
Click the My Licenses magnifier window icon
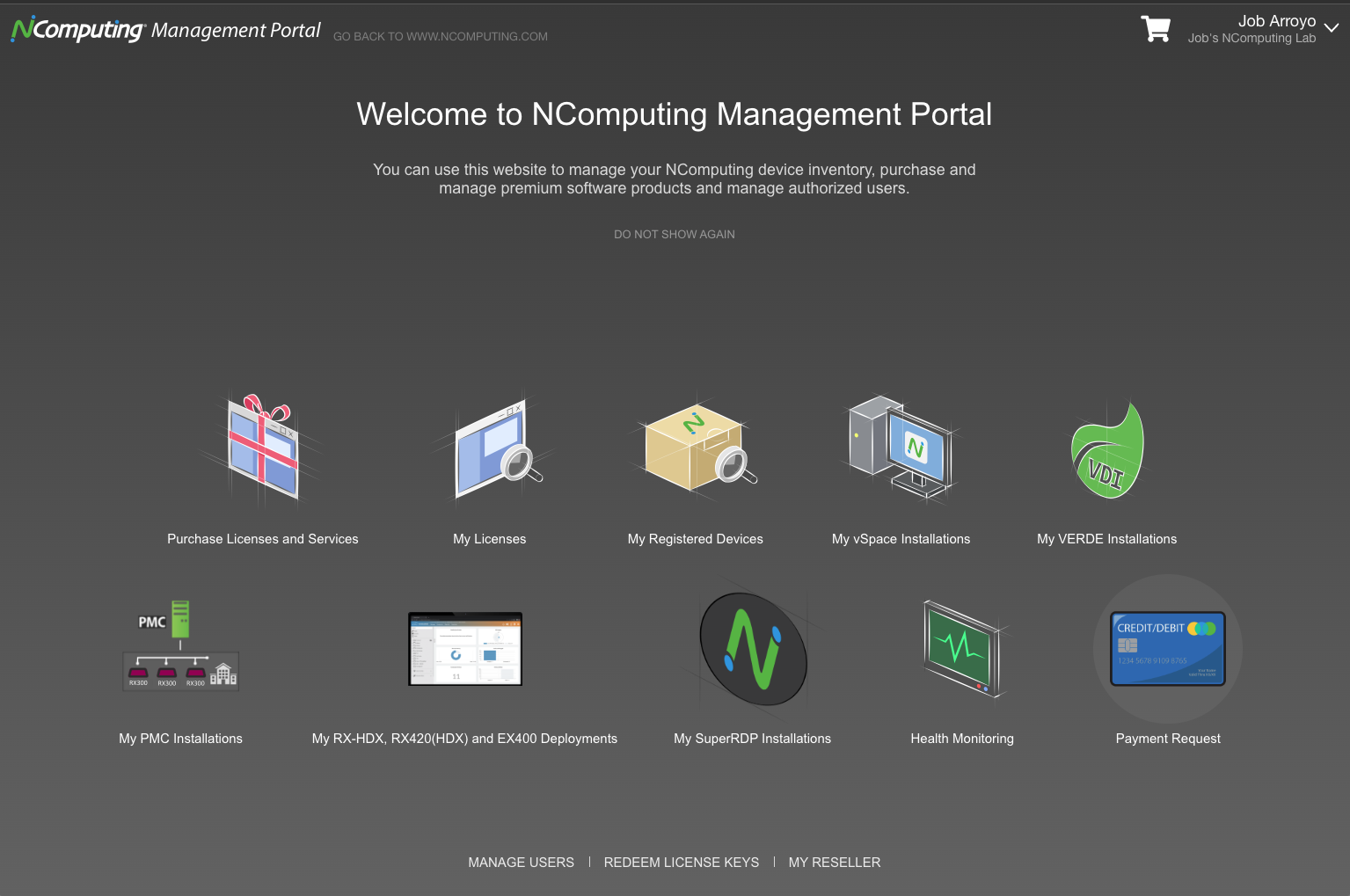491,449
